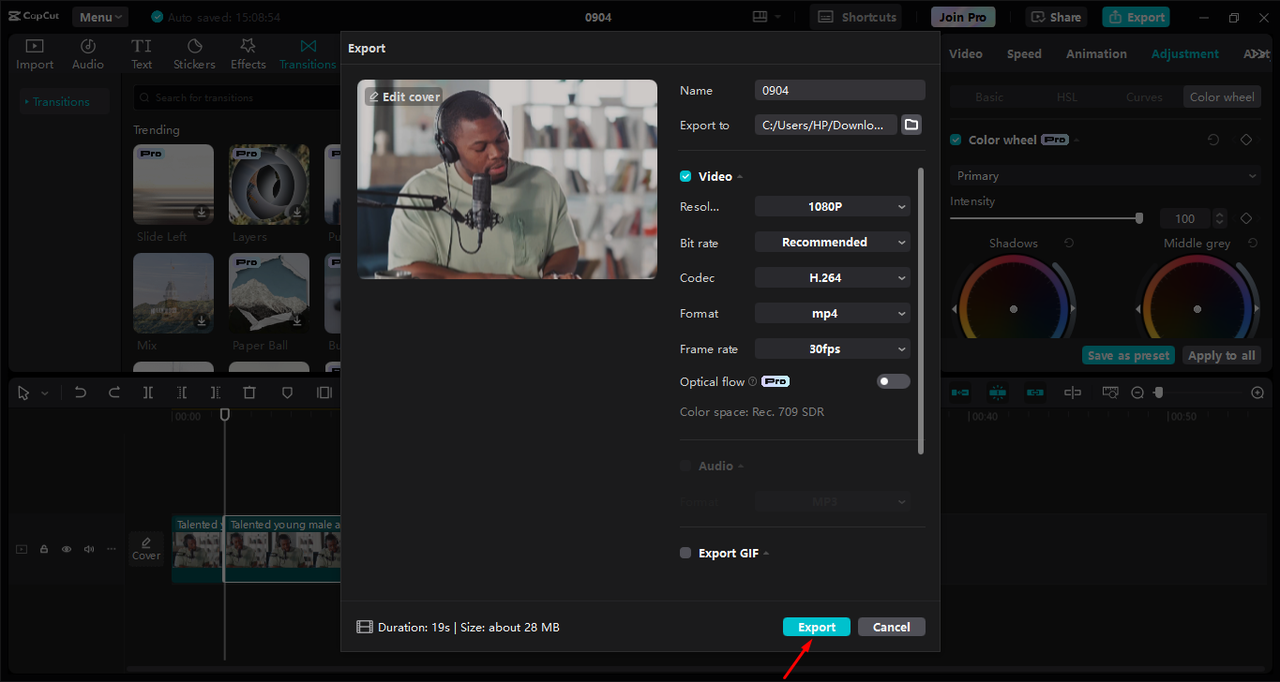This screenshot has height=682, width=1280.
Task: Open the Curves adjustment subtab
Action: [x=1144, y=97]
